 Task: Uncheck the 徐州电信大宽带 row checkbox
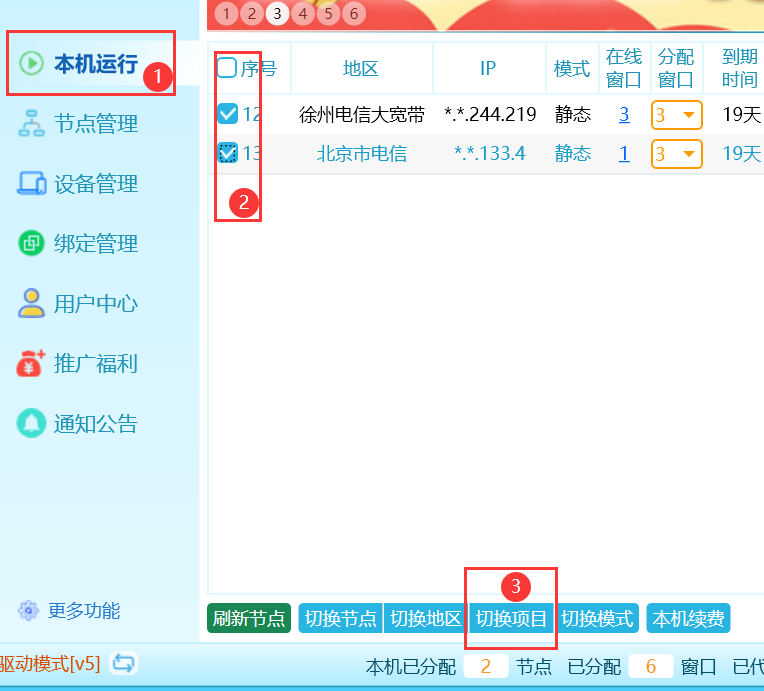tap(227, 115)
